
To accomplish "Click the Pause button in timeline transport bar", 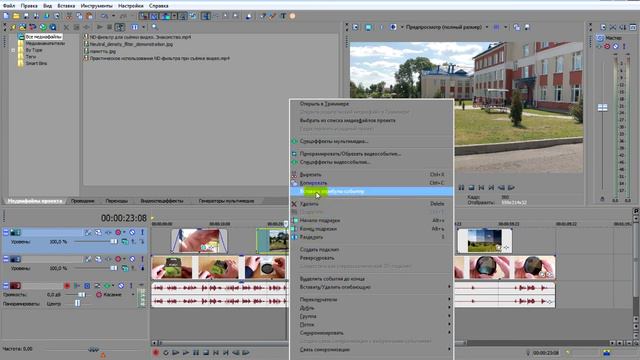I will click(x=196, y=352).
